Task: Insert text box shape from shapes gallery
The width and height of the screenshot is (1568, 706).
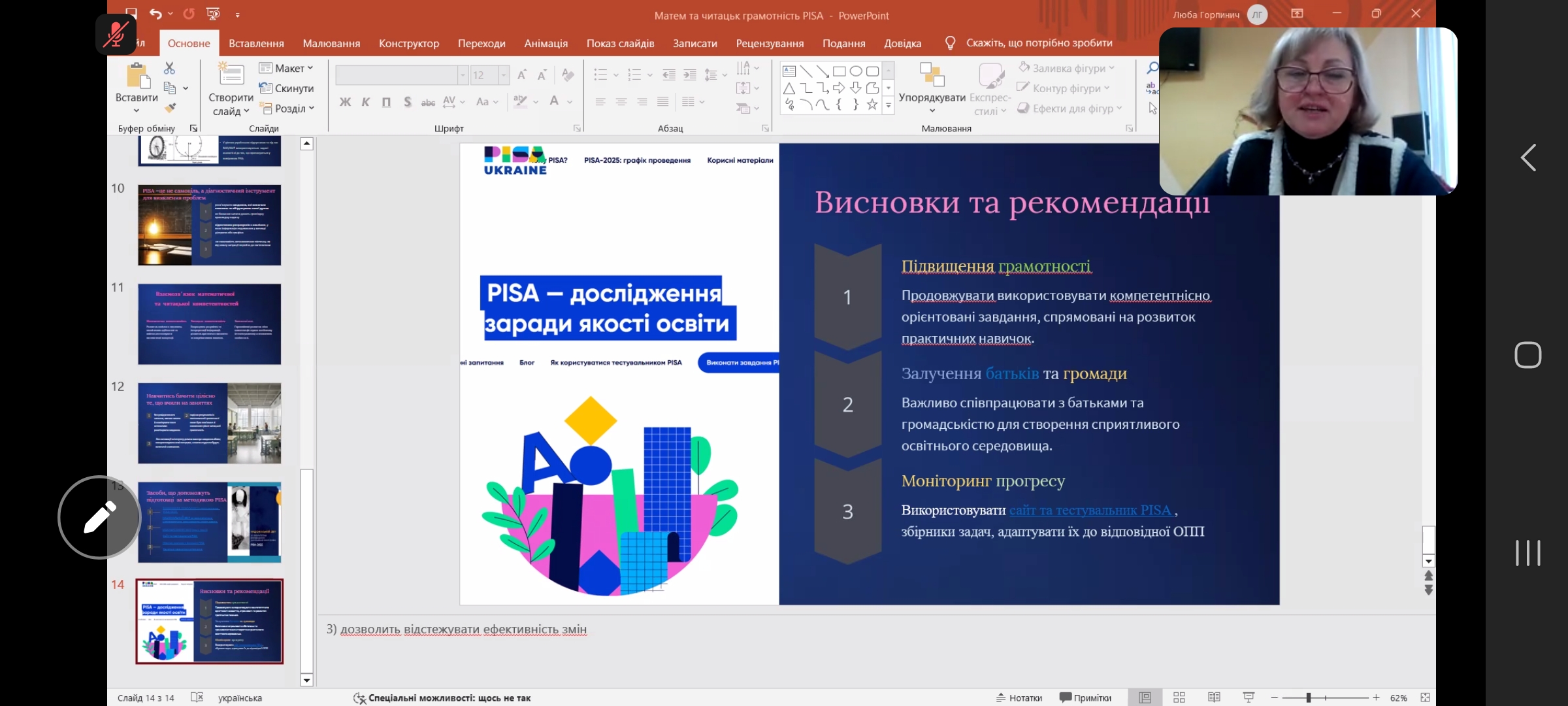Action: click(789, 71)
